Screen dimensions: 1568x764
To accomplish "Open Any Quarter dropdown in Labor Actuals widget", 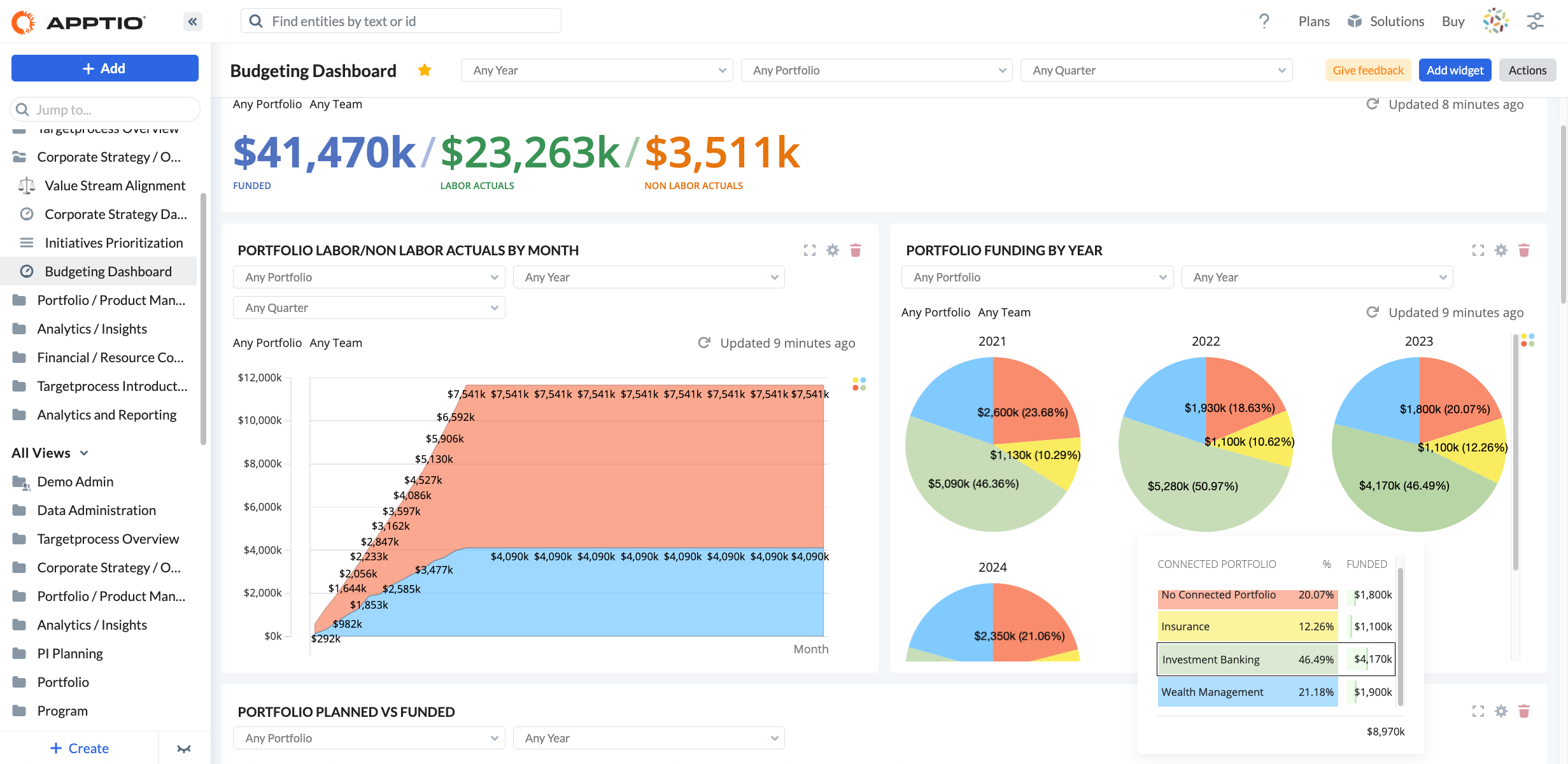I will 369,308.
